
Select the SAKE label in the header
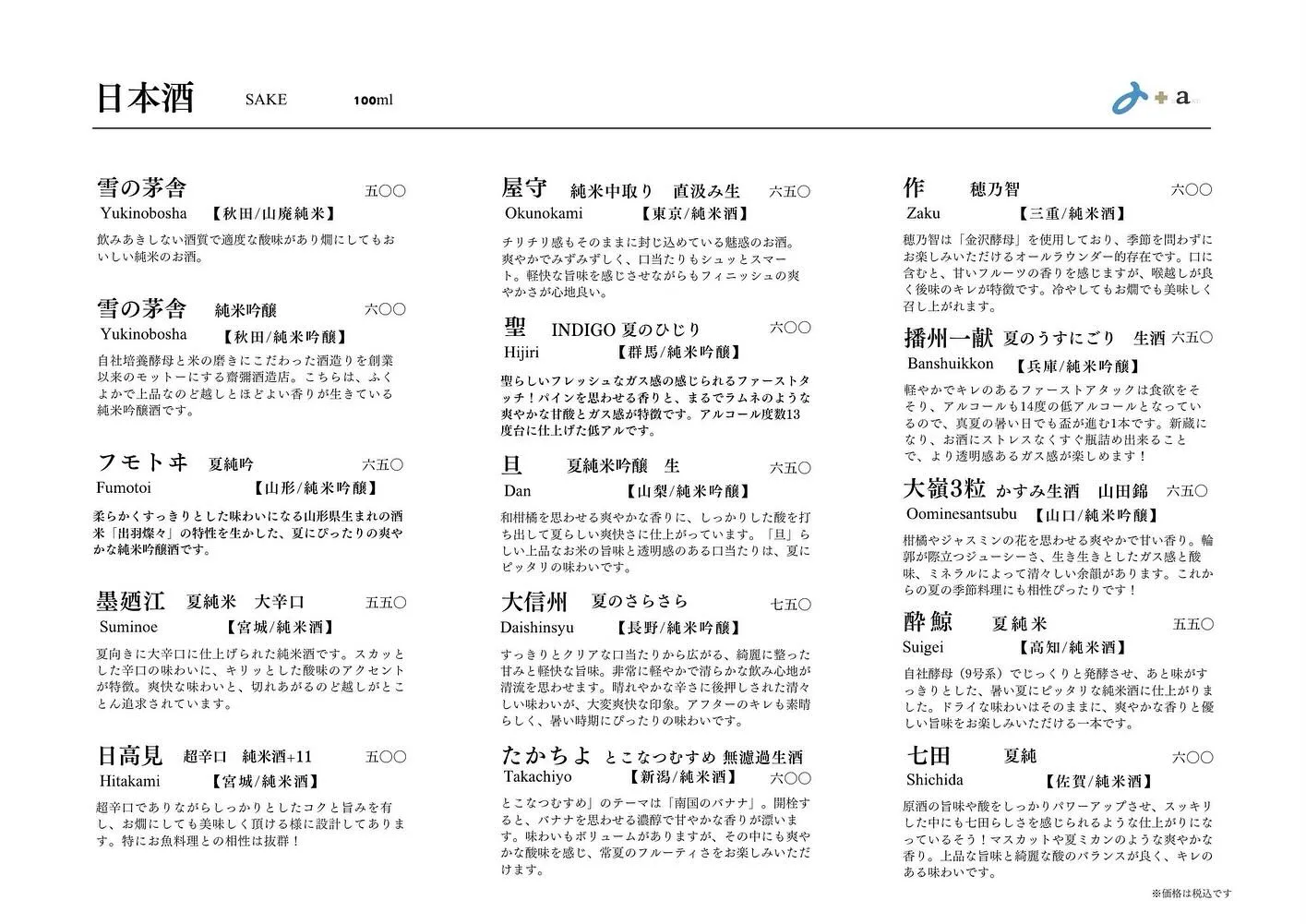[264, 100]
